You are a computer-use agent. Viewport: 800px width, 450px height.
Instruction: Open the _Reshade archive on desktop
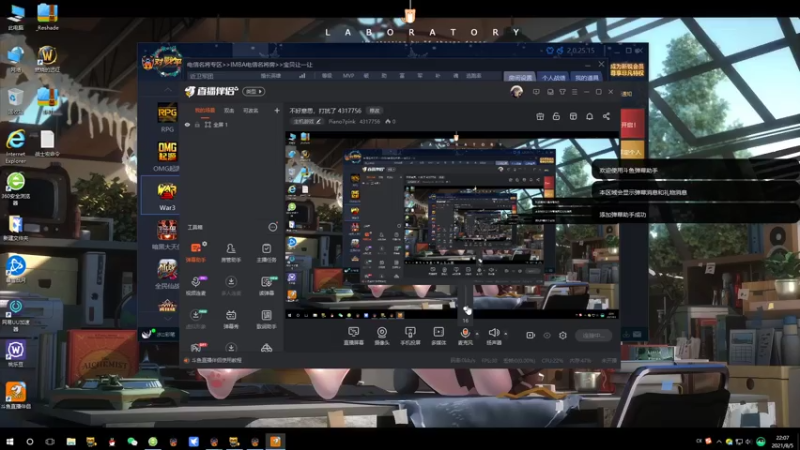tap(47, 17)
